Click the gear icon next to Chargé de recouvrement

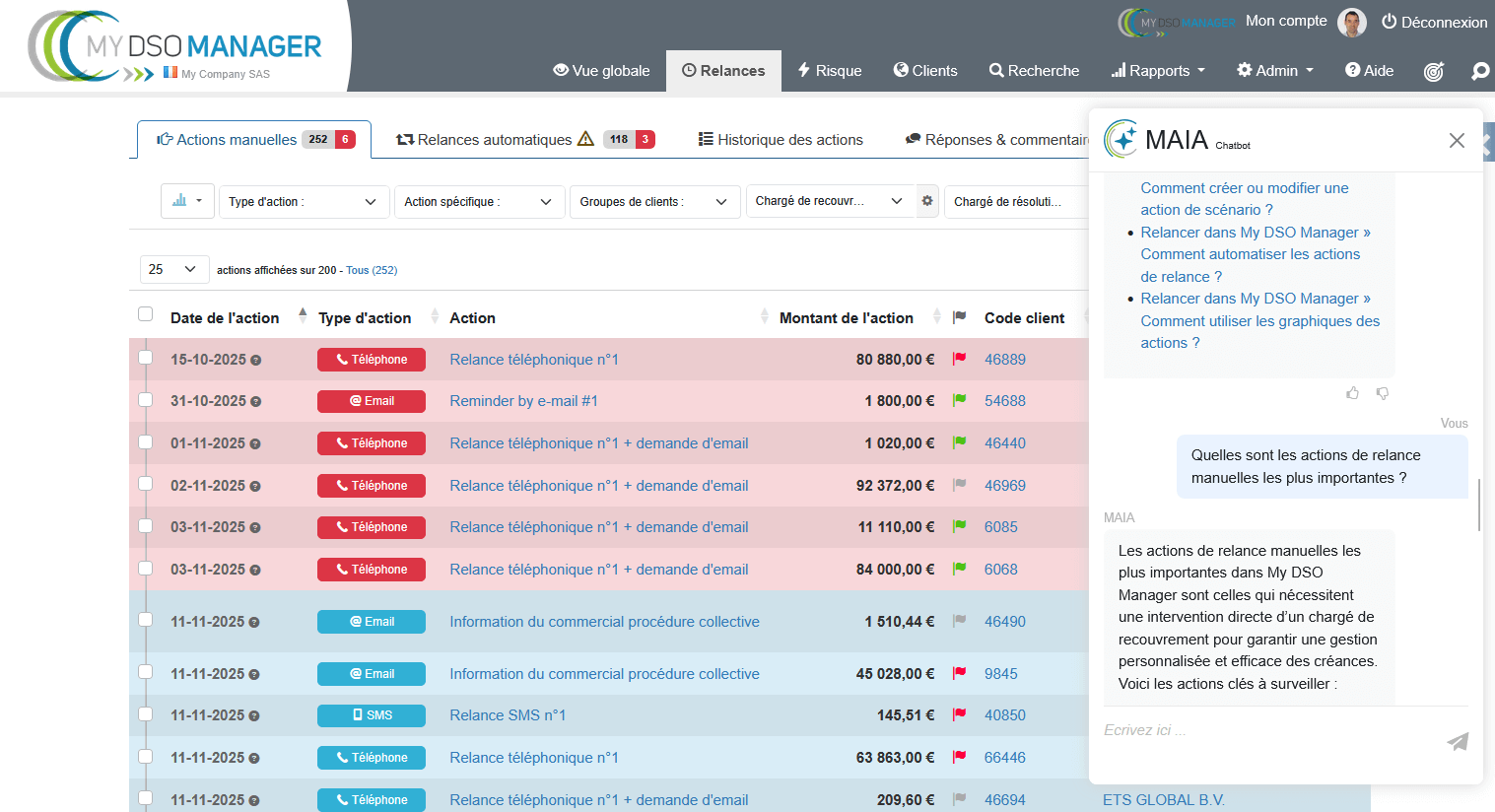click(927, 201)
